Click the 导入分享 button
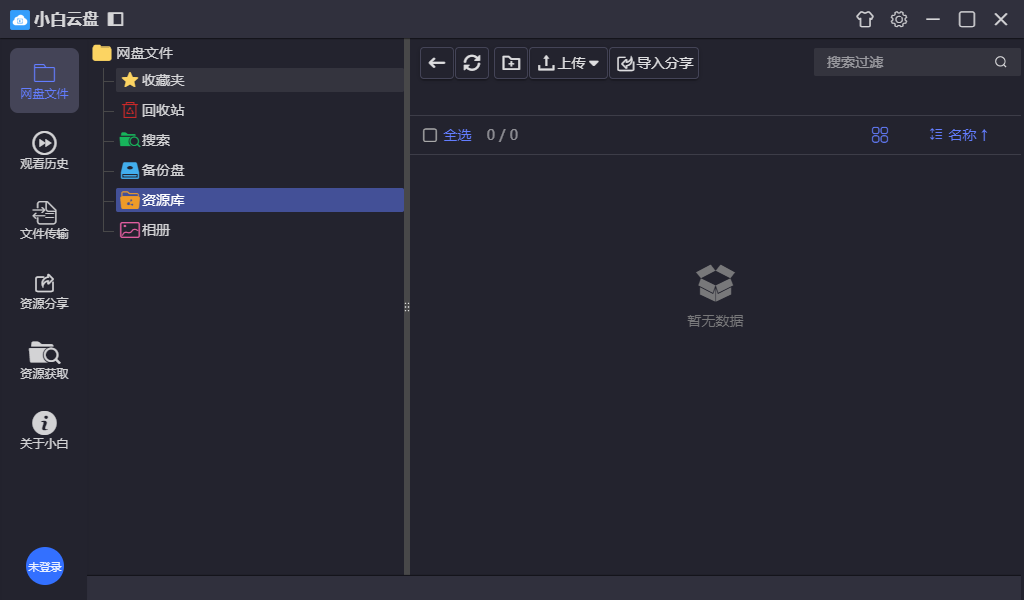 [654, 63]
